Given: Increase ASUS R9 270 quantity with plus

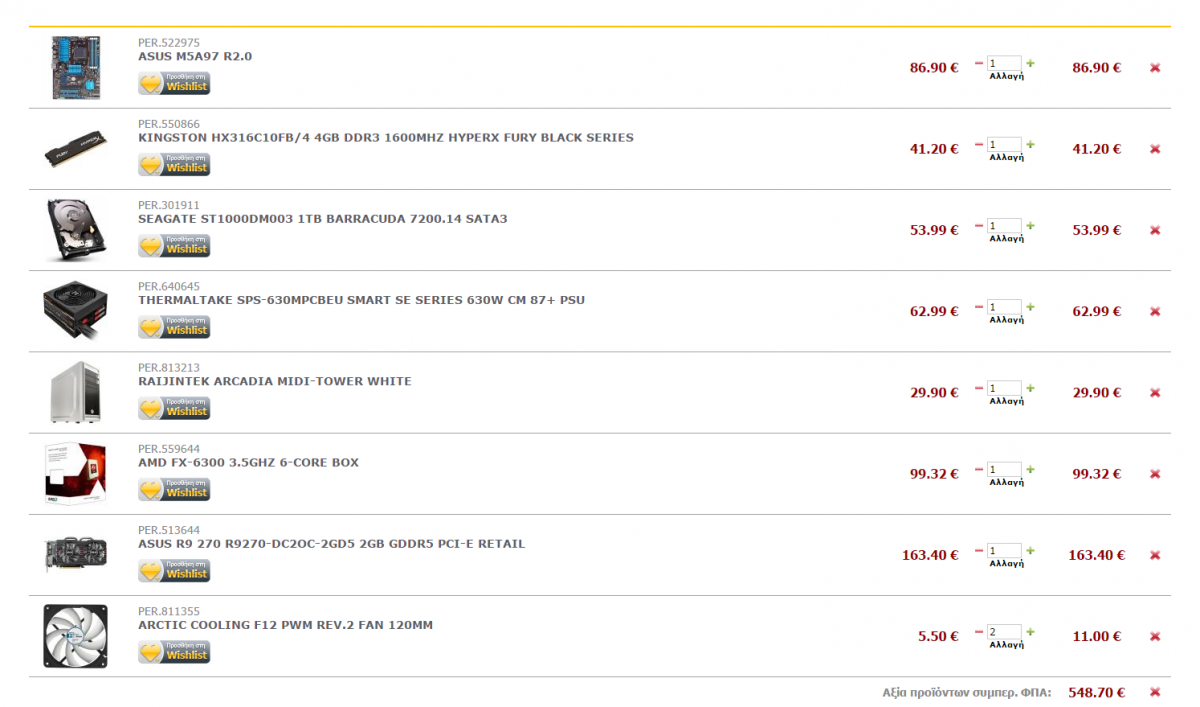Looking at the screenshot, I should [1030, 550].
